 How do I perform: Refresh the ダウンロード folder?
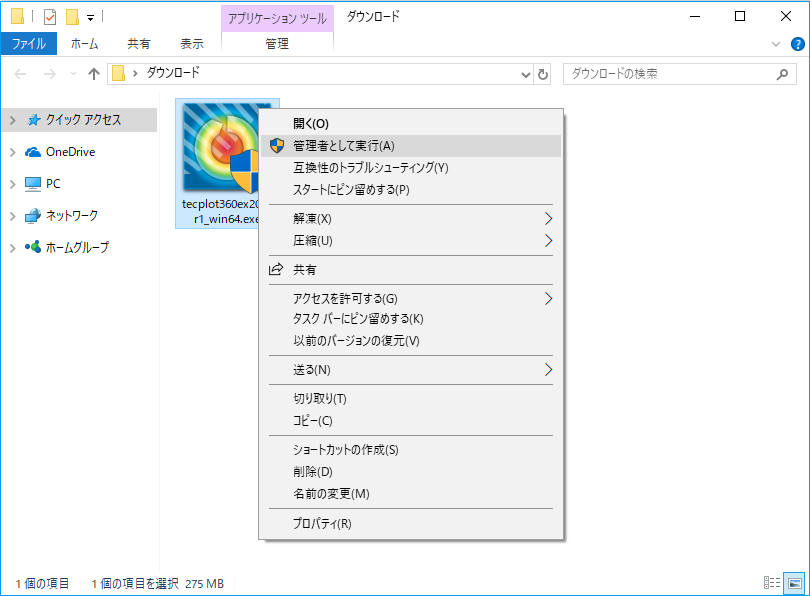click(x=542, y=74)
